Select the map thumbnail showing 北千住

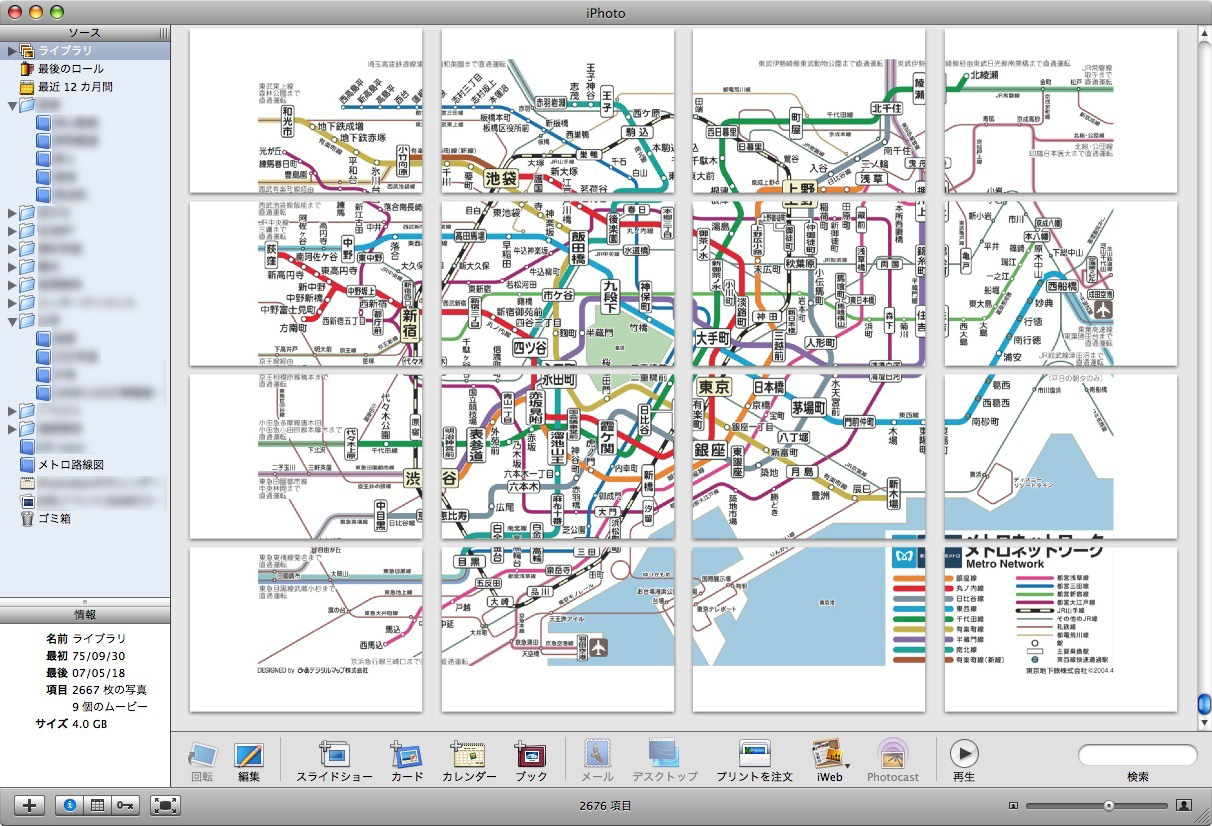tap(809, 110)
